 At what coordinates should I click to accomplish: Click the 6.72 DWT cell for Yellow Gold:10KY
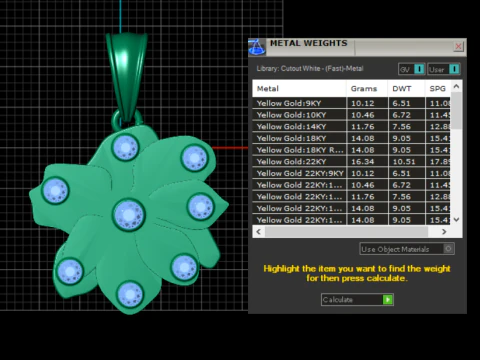(406, 115)
